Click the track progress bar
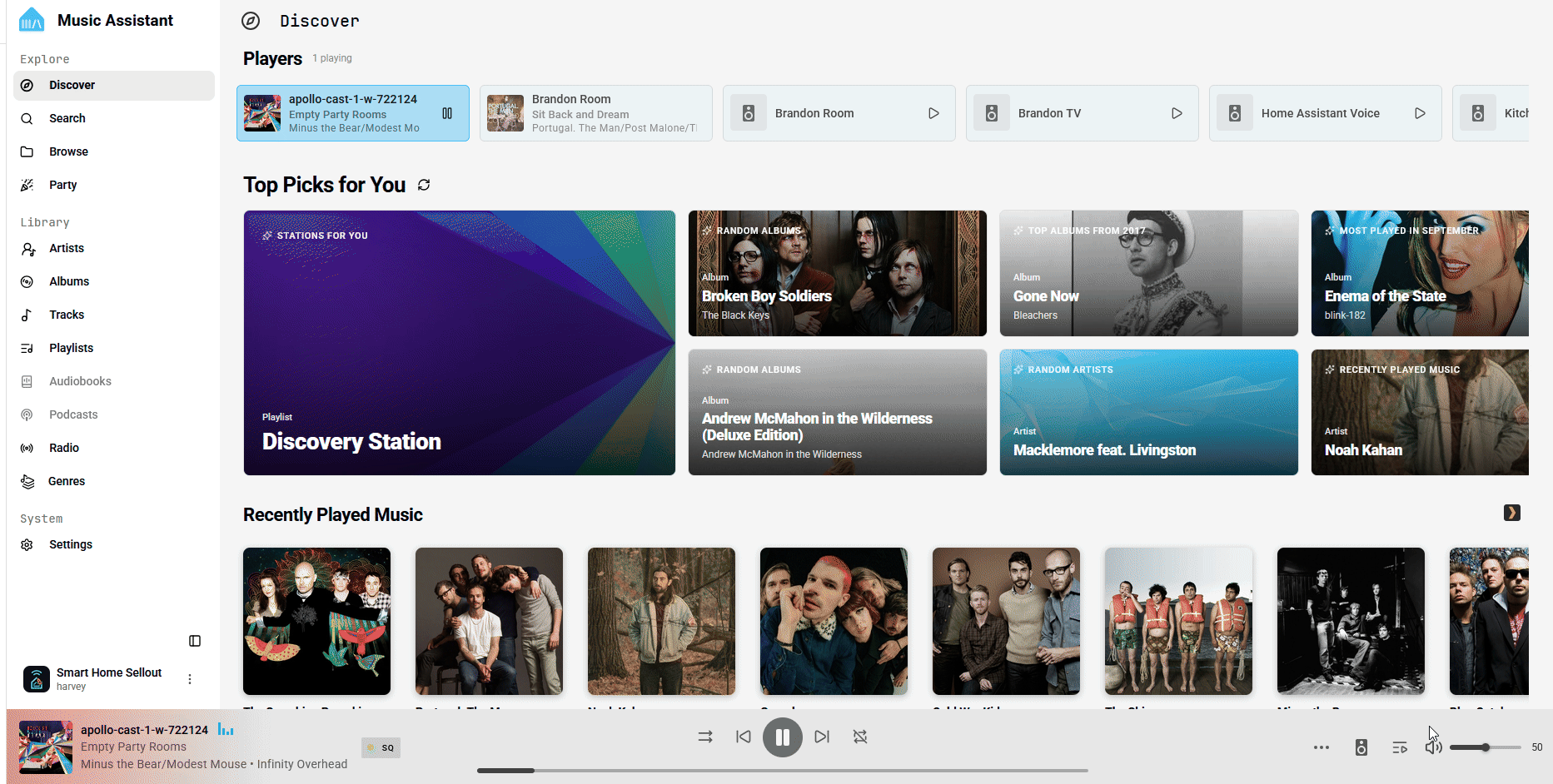The width and height of the screenshot is (1553, 784). pyautogui.click(x=783, y=771)
